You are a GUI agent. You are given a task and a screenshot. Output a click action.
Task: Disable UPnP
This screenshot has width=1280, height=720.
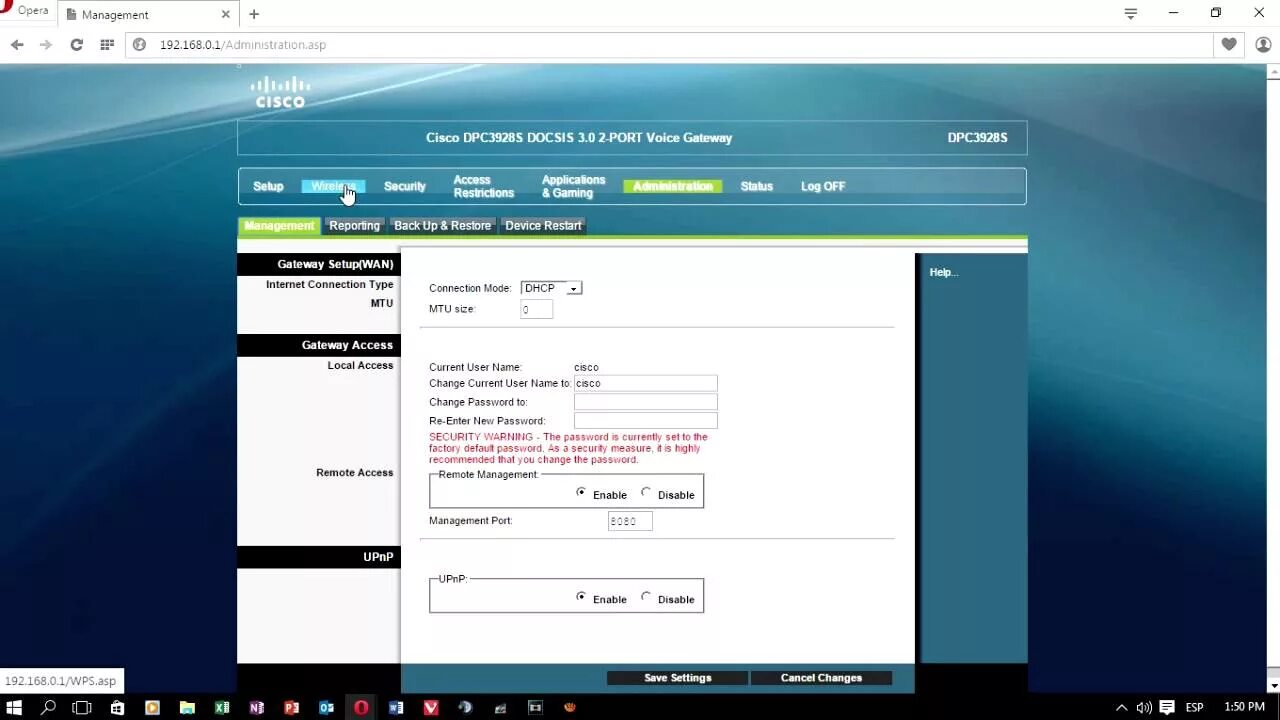pyautogui.click(x=646, y=597)
